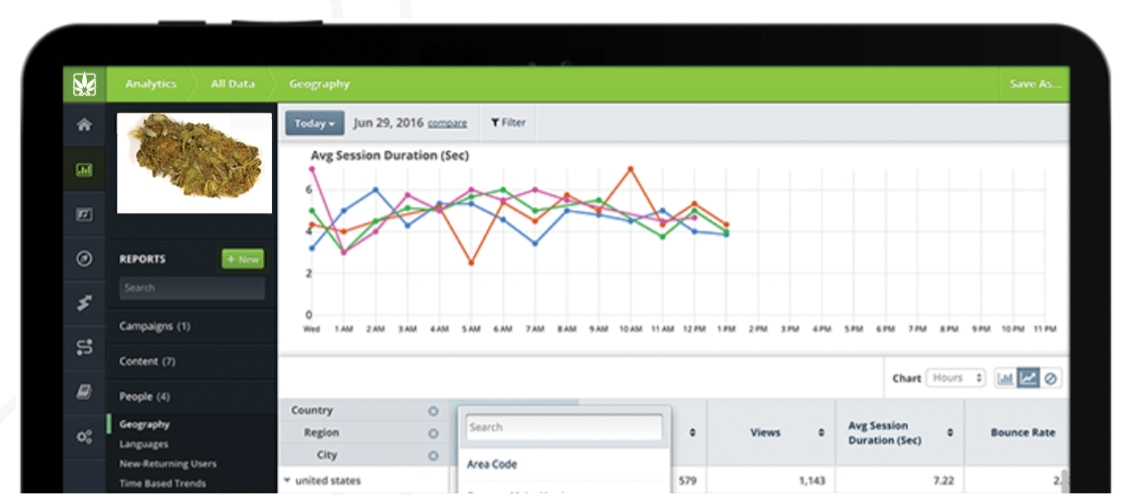Click the home icon in the sidebar
Viewport: 1140px width, 495px height.
pyautogui.click(x=84, y=125)
